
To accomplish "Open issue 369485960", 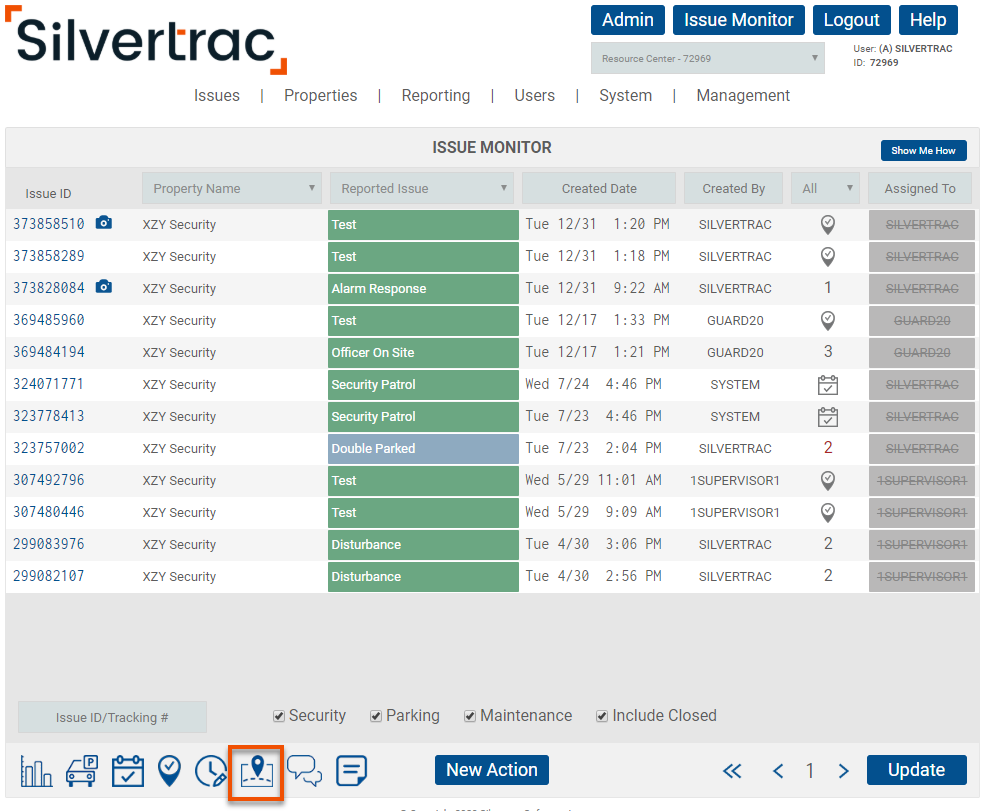I will [x=49, y=320].
